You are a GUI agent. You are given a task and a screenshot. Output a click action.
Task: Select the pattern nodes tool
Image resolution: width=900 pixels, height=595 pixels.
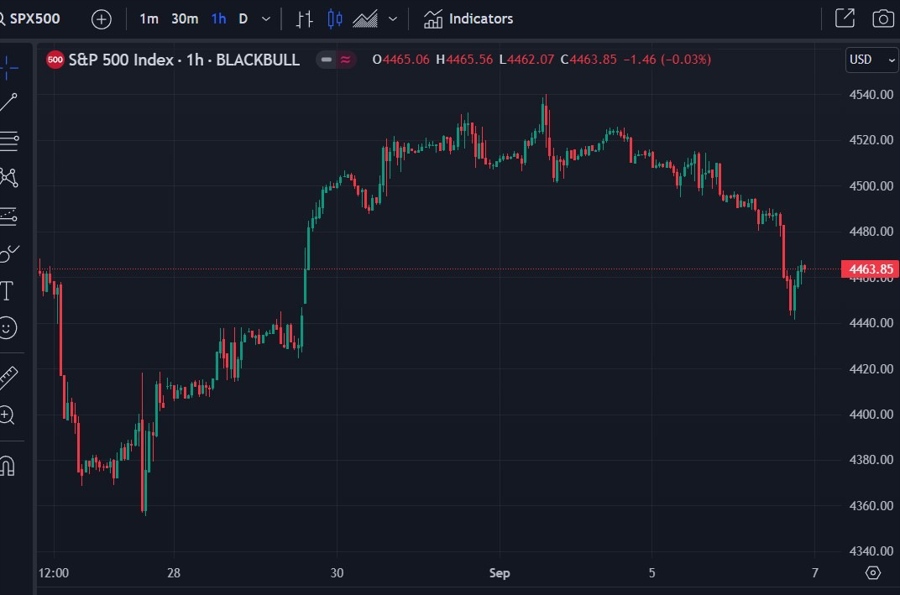pos(9,177)
